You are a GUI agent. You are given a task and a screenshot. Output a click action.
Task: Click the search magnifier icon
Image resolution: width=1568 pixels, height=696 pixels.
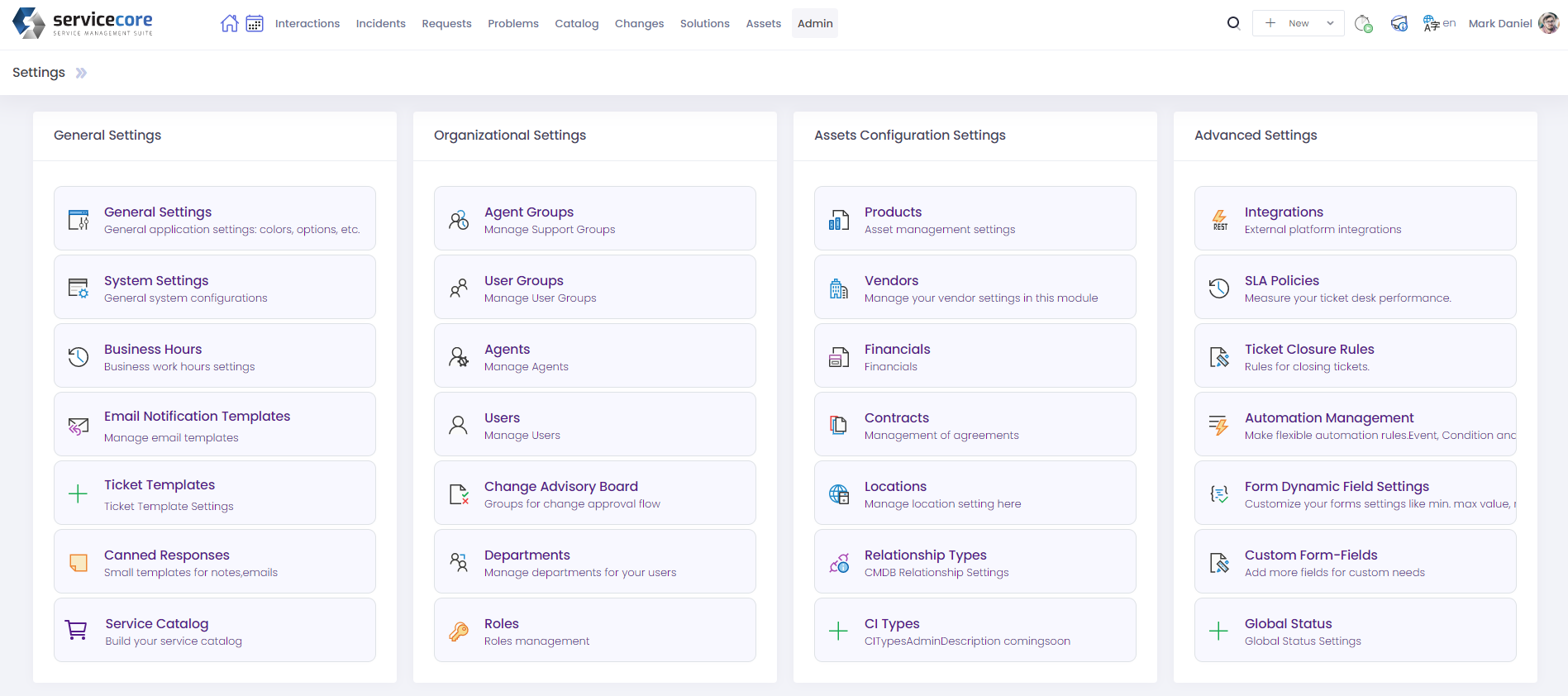click(x=1233, y=23)
